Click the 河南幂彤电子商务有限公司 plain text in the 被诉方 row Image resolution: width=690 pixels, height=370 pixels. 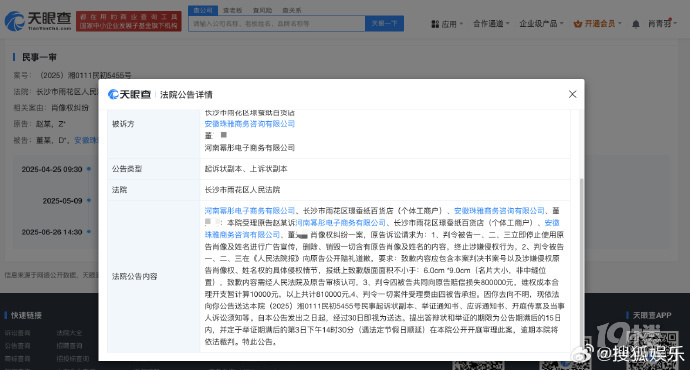pyautogui.click(x=250, y=148)
